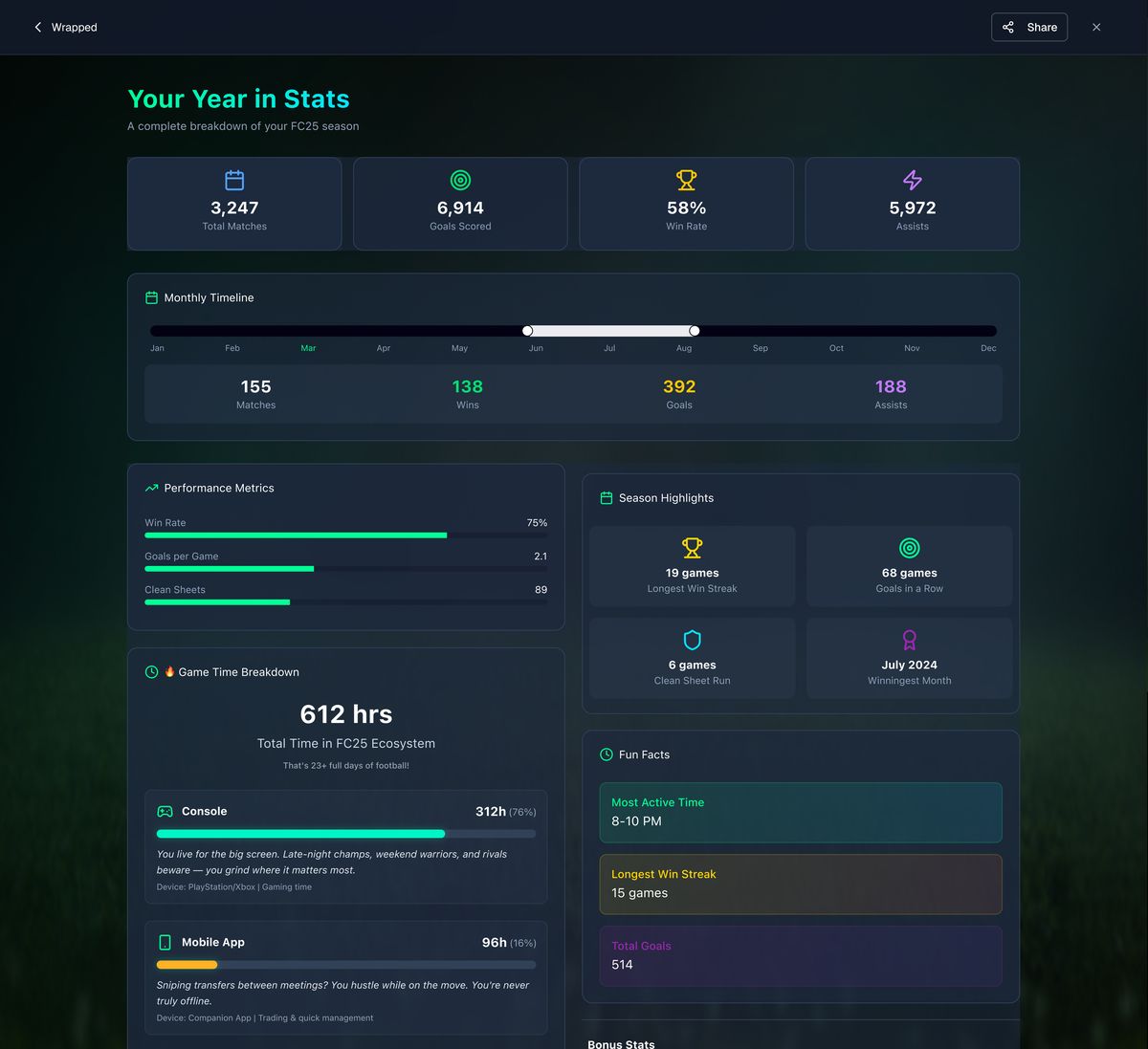Click the purple 188 Assists value
This screenshot has width=1148, height=1049.
(891, 387)
